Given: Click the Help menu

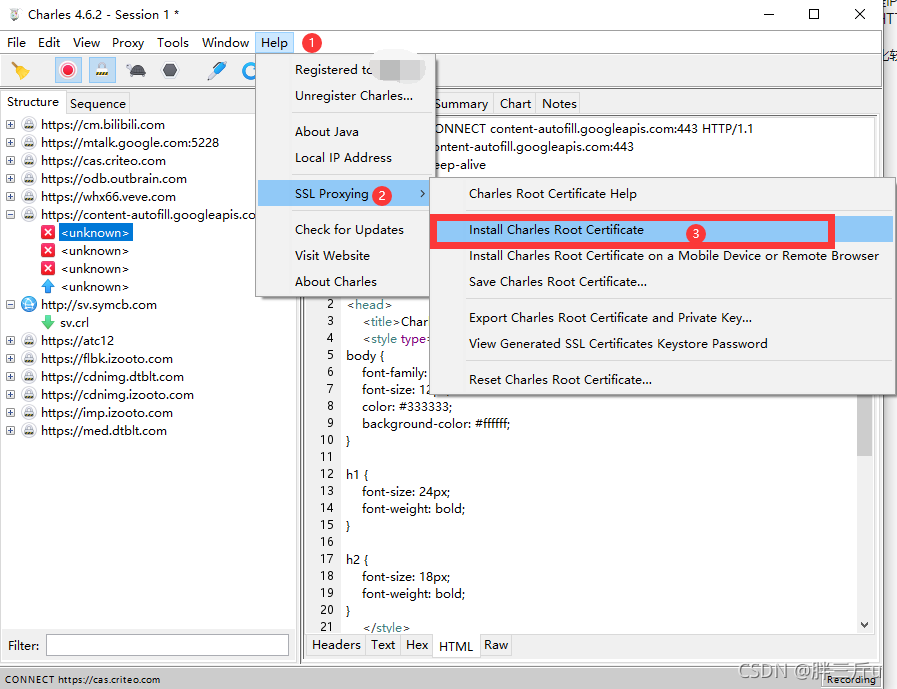Looking at the screenshot, I should point(275,42).
